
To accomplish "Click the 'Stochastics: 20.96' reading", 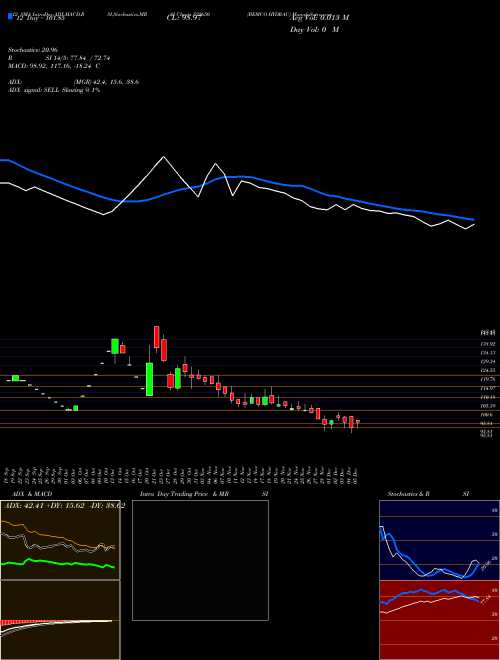I will [32, 50].
